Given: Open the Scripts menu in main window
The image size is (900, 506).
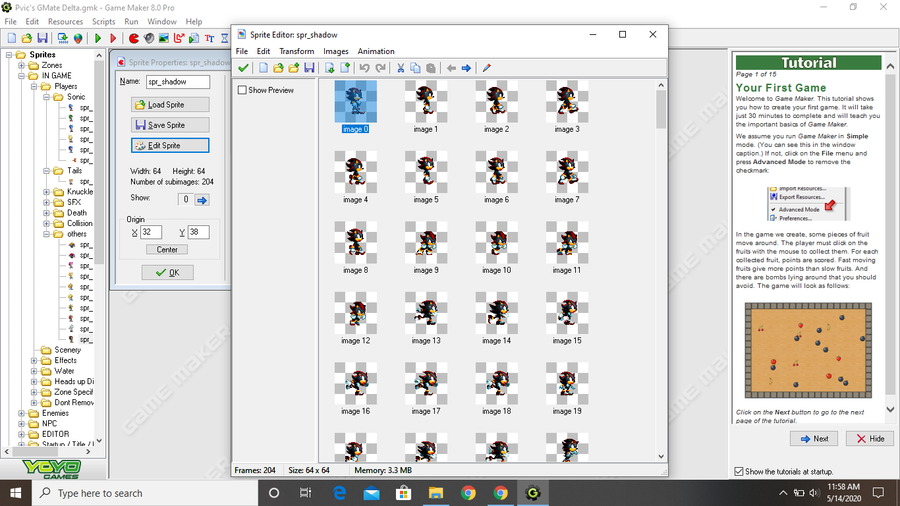Looking at the screenshot, I should [103, 21].
